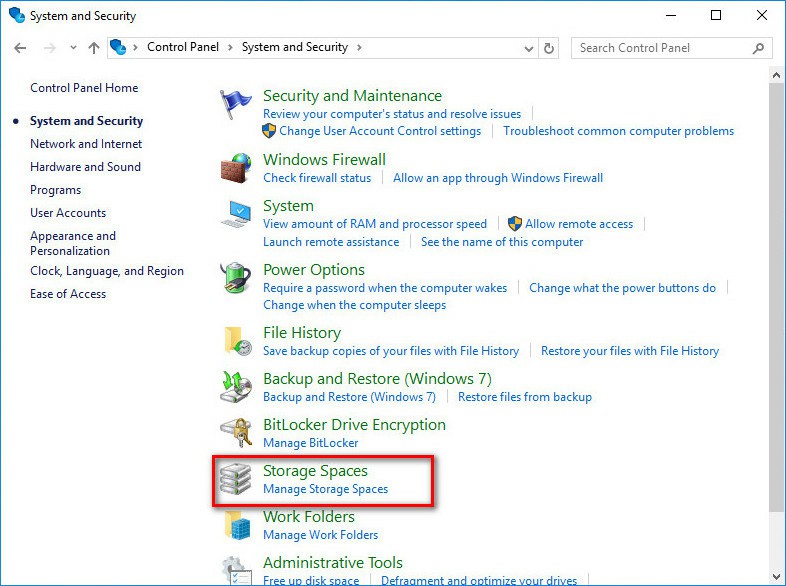Image resolution: width=786 pixels, height=586 pixels.
Task: Click Change when the computer sleeps
Action: (x=354, y=305)
